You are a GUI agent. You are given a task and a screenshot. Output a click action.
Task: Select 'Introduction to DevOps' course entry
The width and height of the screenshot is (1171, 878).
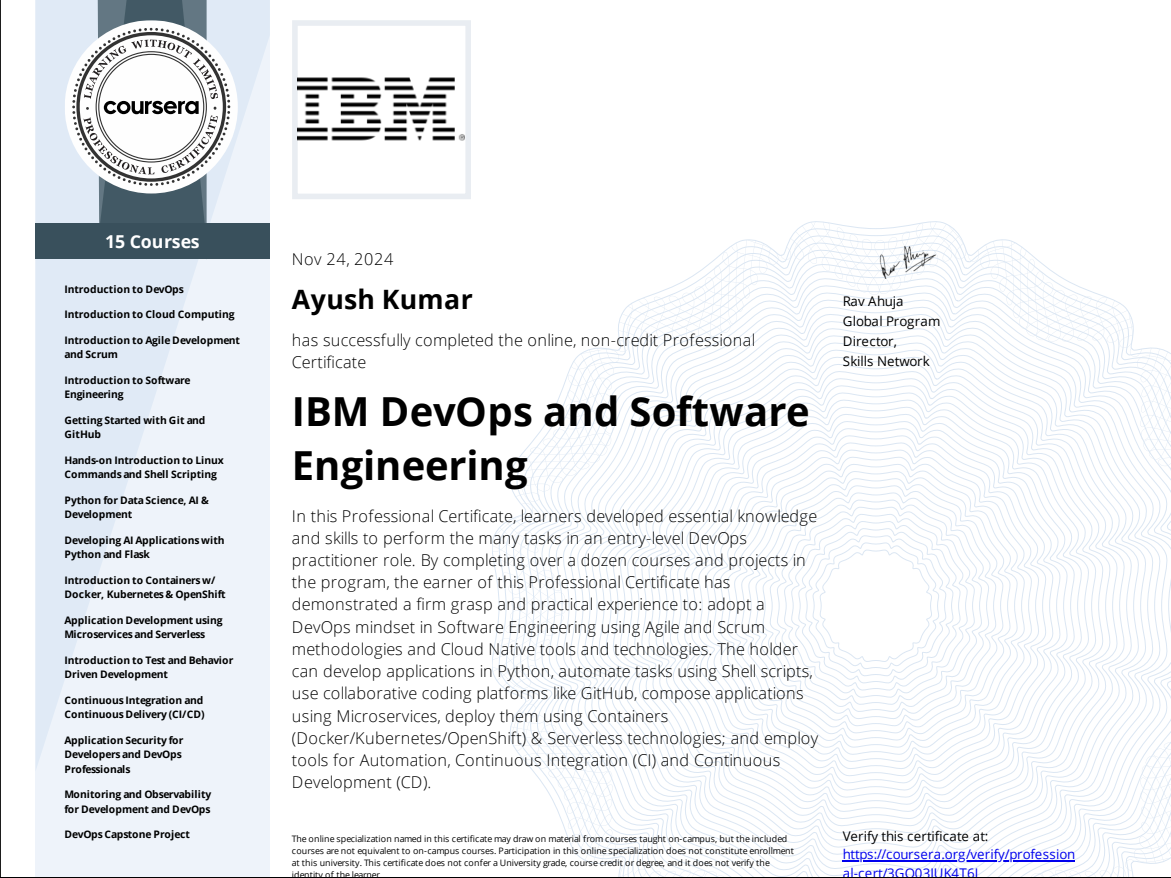[x=124, y=290]
